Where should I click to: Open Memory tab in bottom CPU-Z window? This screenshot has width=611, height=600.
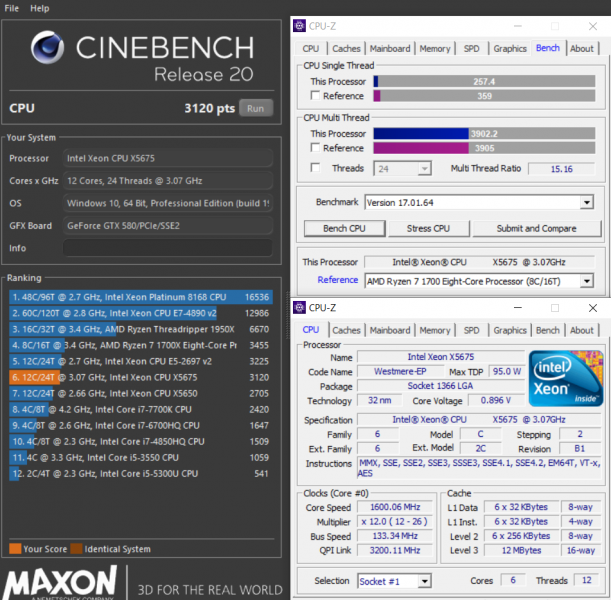click(x=435, y=330)
